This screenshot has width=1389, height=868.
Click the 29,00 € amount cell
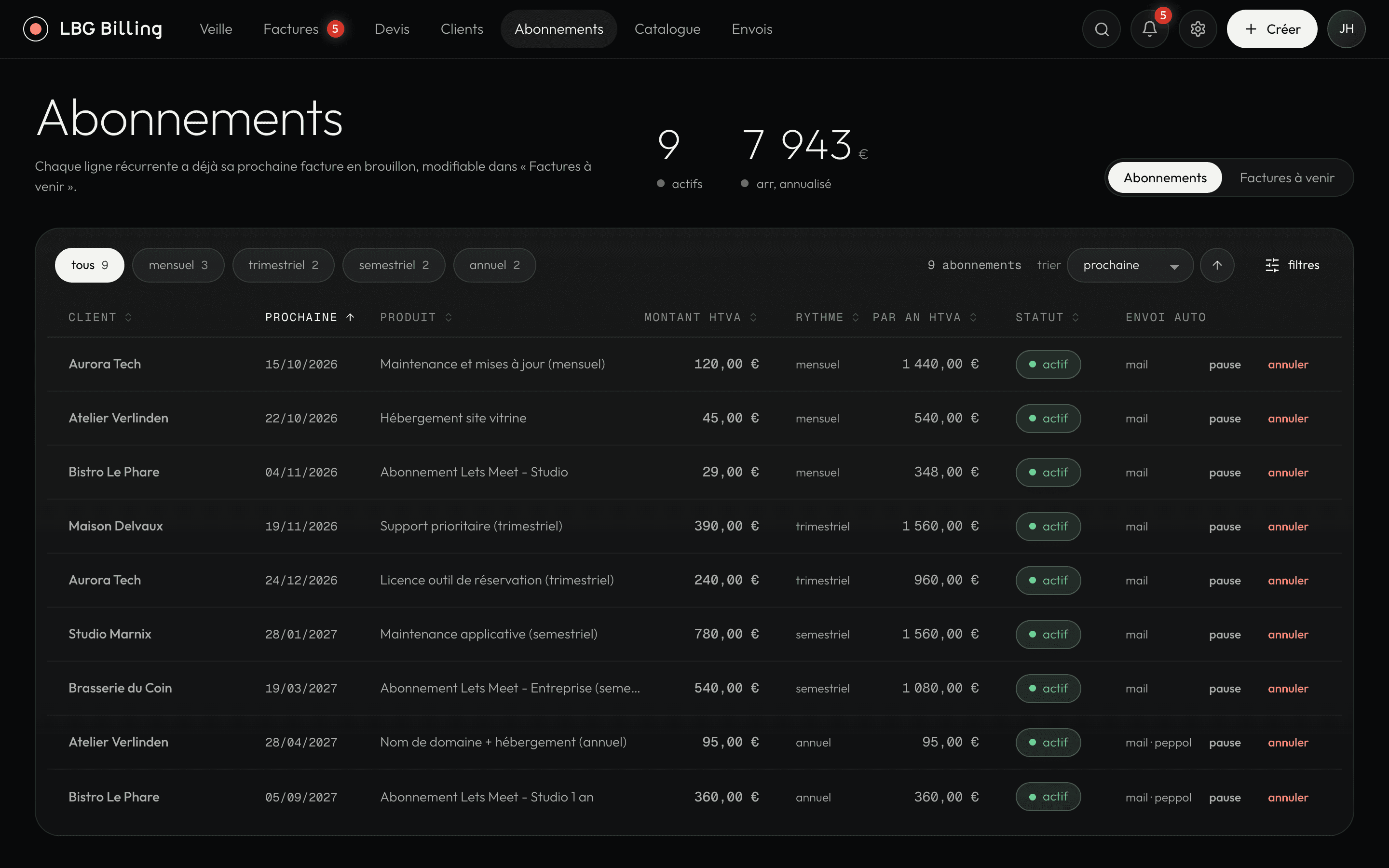(730, 472)
